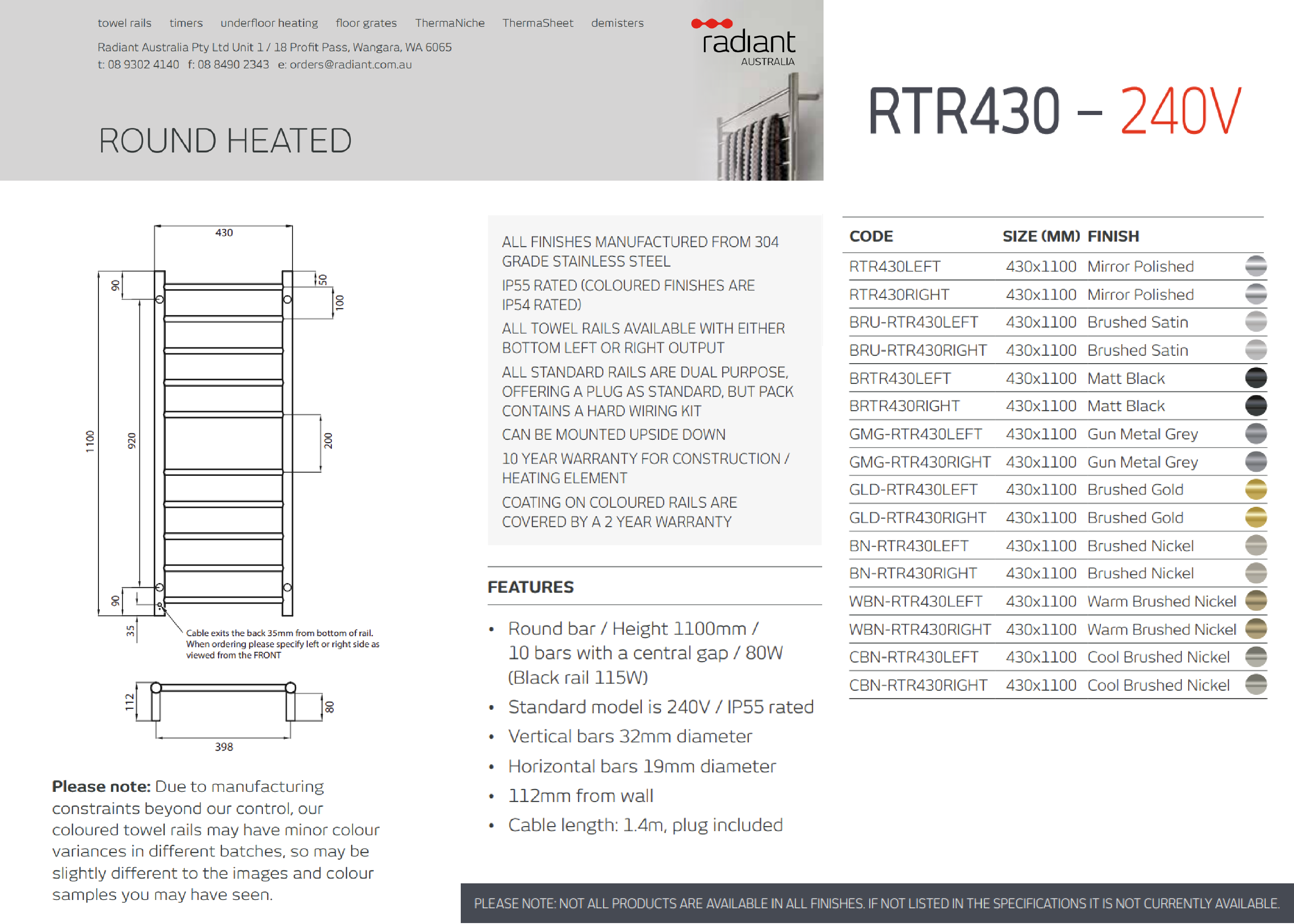Click the top view 398 dimension drawing
The height and width of the screenshot is (924, 1294).
pos(223,711)
